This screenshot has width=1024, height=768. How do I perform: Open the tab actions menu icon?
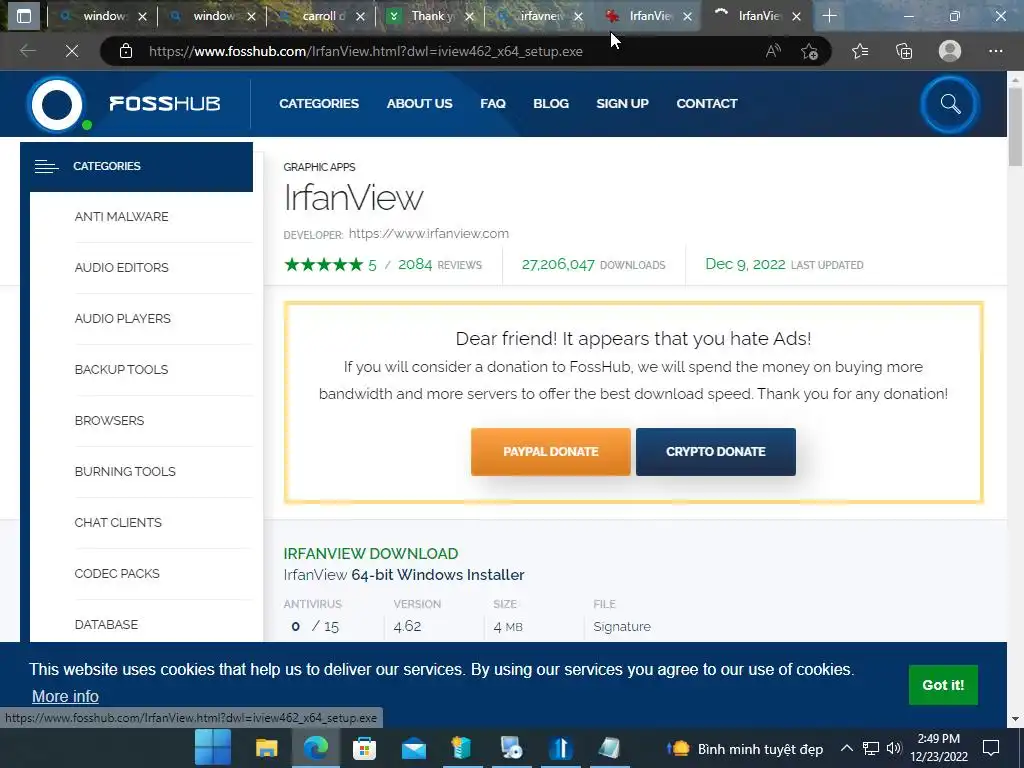click(x=24, y=16)
